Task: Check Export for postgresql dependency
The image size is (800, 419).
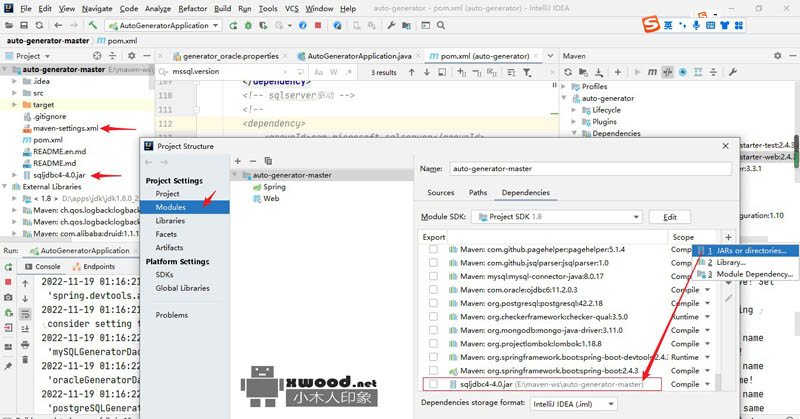Action: 433,303
